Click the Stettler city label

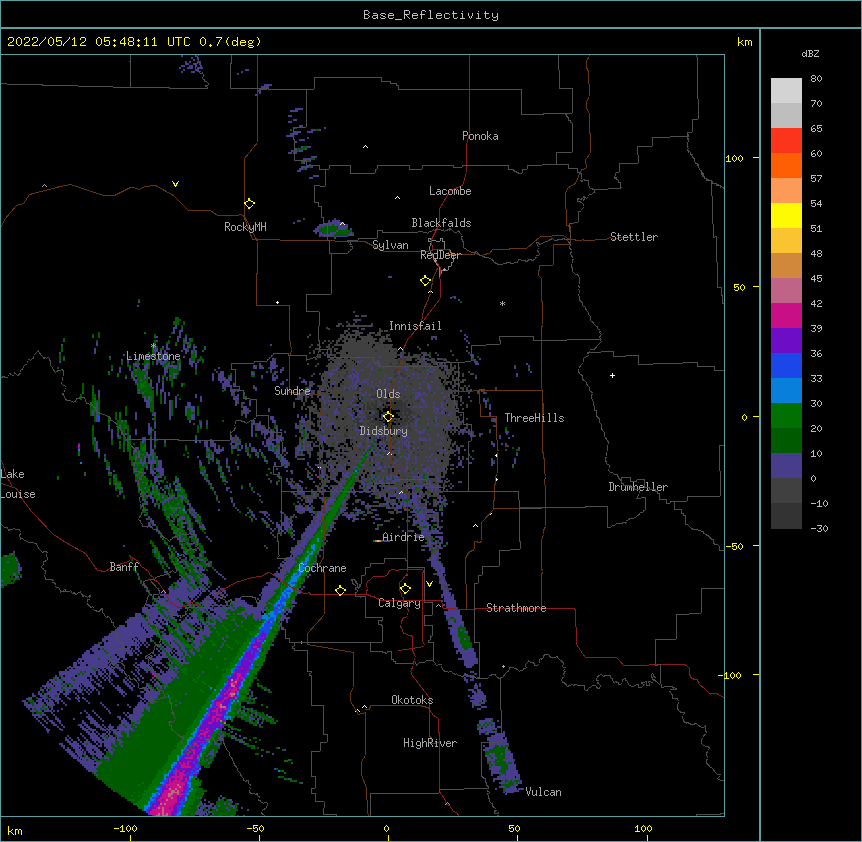633,237
